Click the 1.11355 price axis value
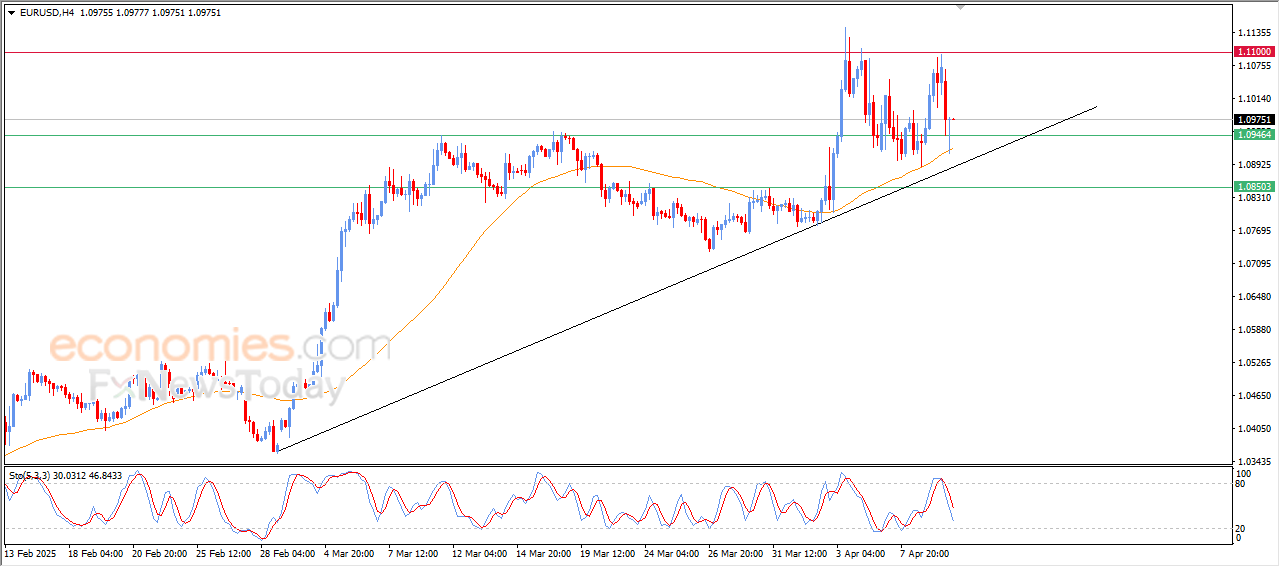This screenshot has height=567, width=1280. (1255, 33)
